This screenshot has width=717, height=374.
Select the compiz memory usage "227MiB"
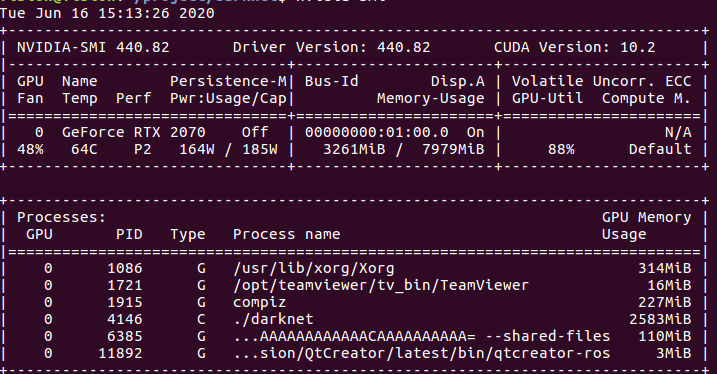[664, 302]
